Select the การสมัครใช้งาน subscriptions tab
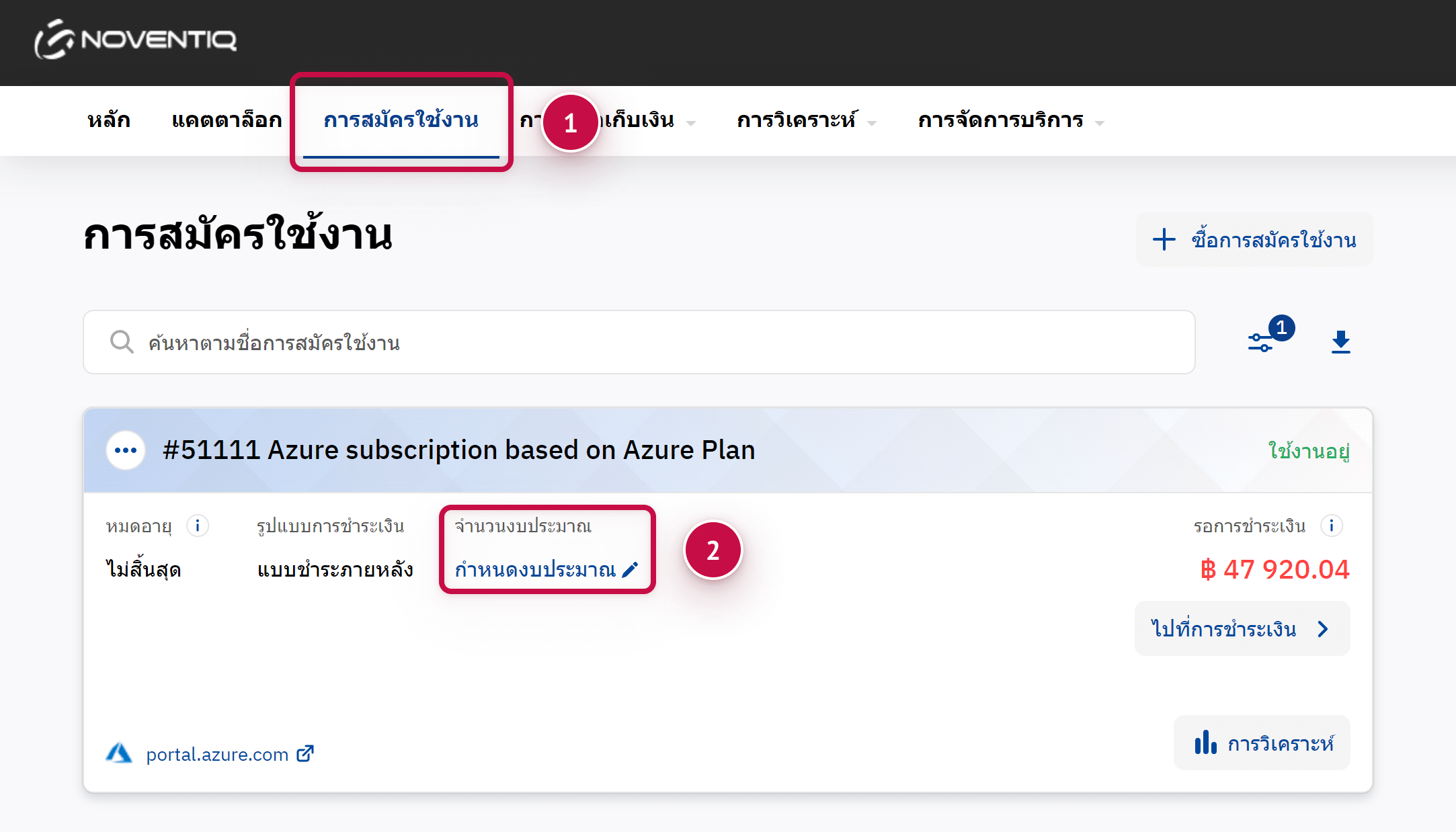 click(x=401, y=120)
